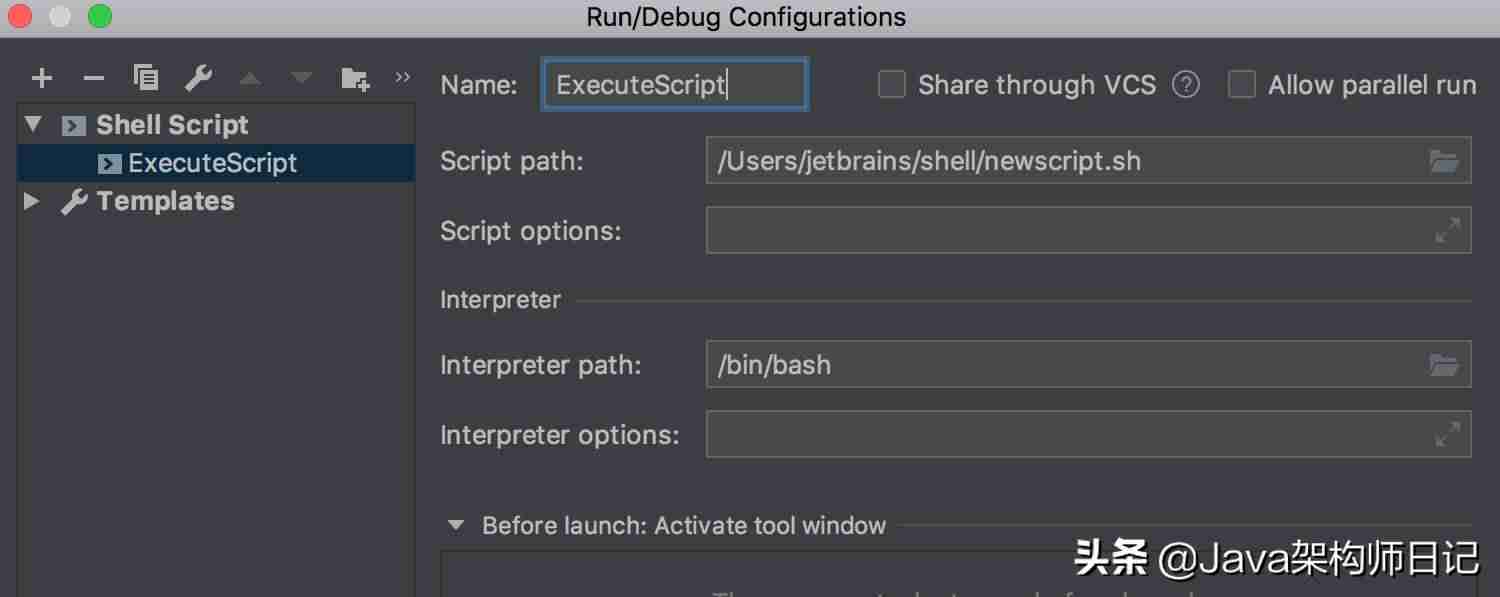Click the Before launch: Activate tool window text
Image resolution: width=1500 pixels, height=597 pixels.
[x=684, y=525]
